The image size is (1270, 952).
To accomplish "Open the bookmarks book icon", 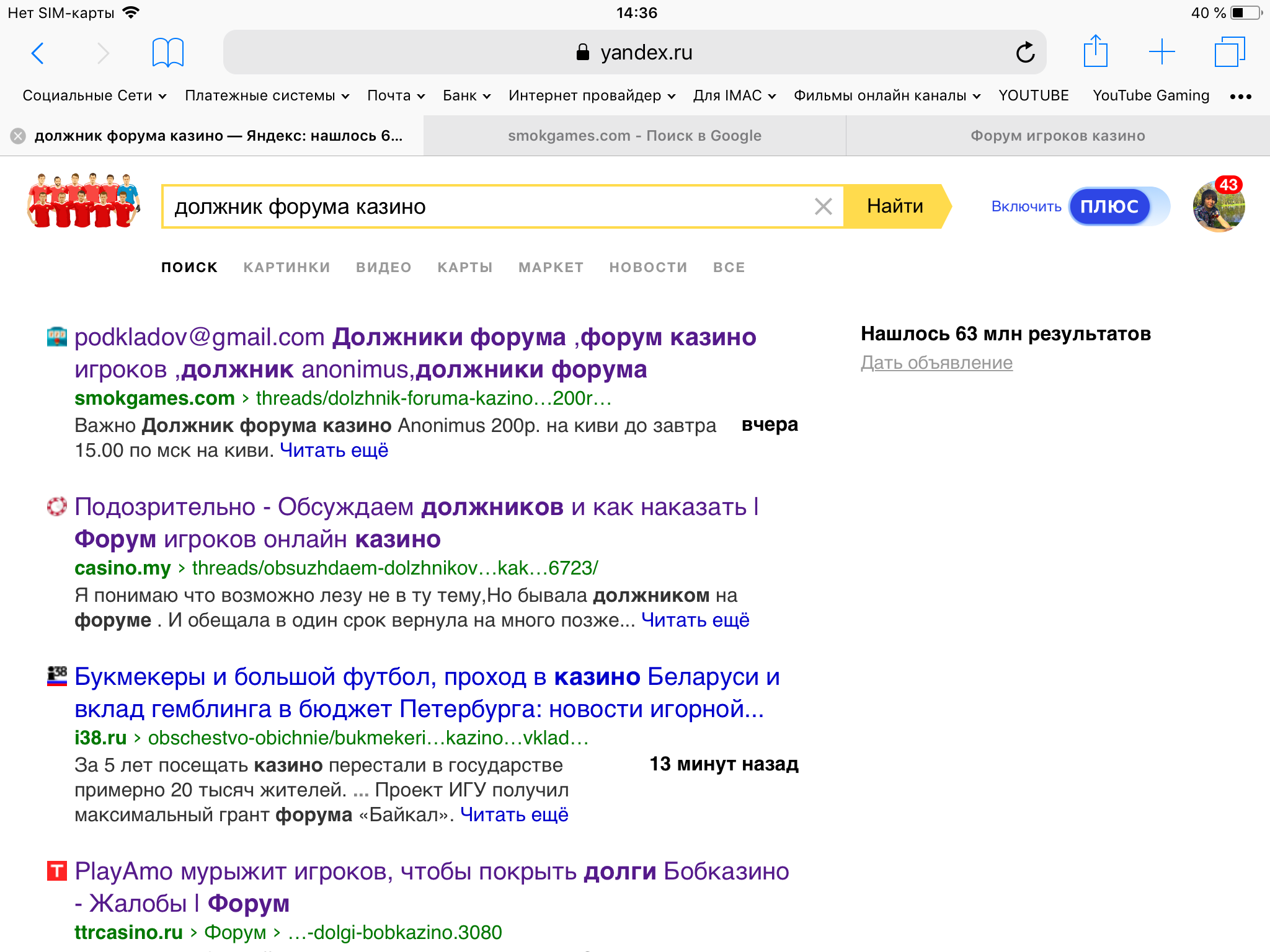I will coord(168,52).
